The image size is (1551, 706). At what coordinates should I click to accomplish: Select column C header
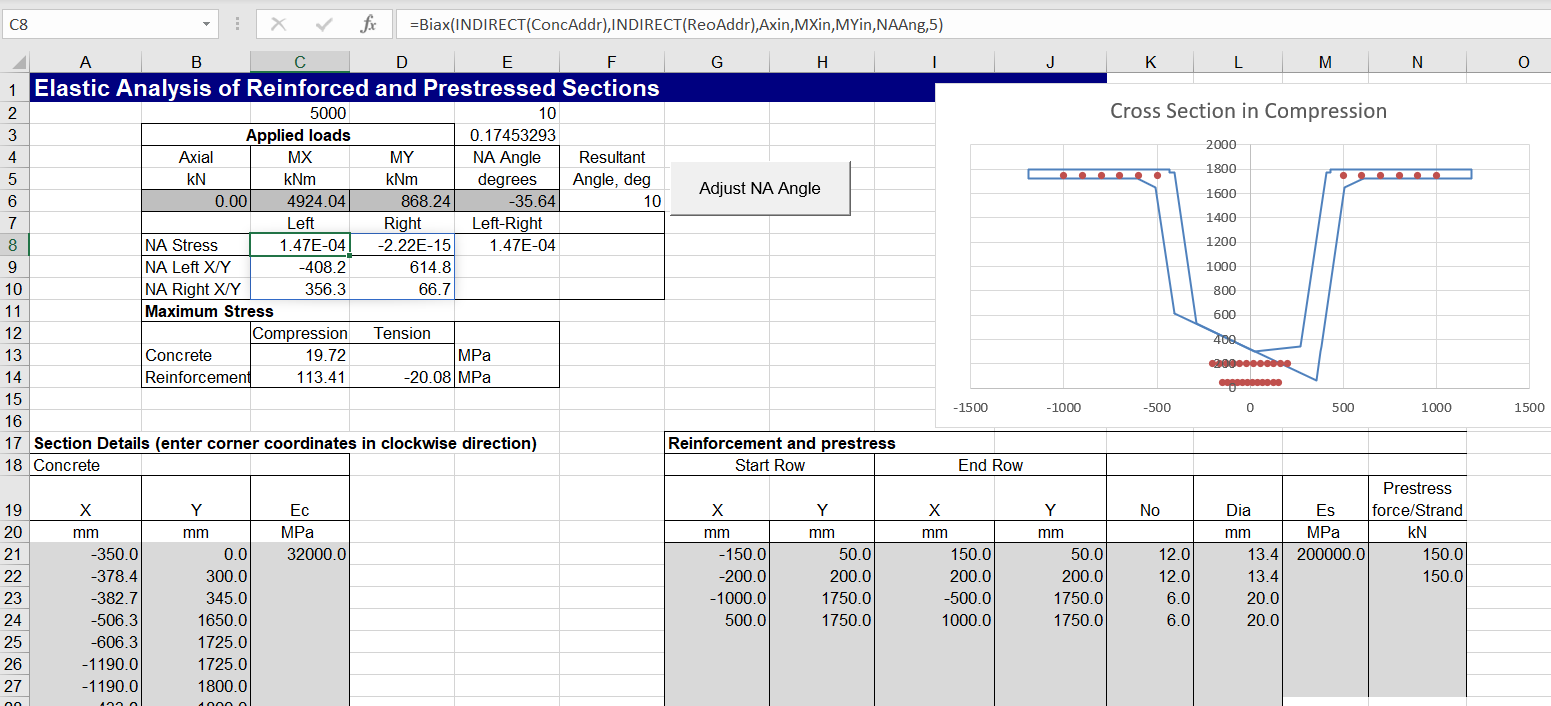point(300,62)
